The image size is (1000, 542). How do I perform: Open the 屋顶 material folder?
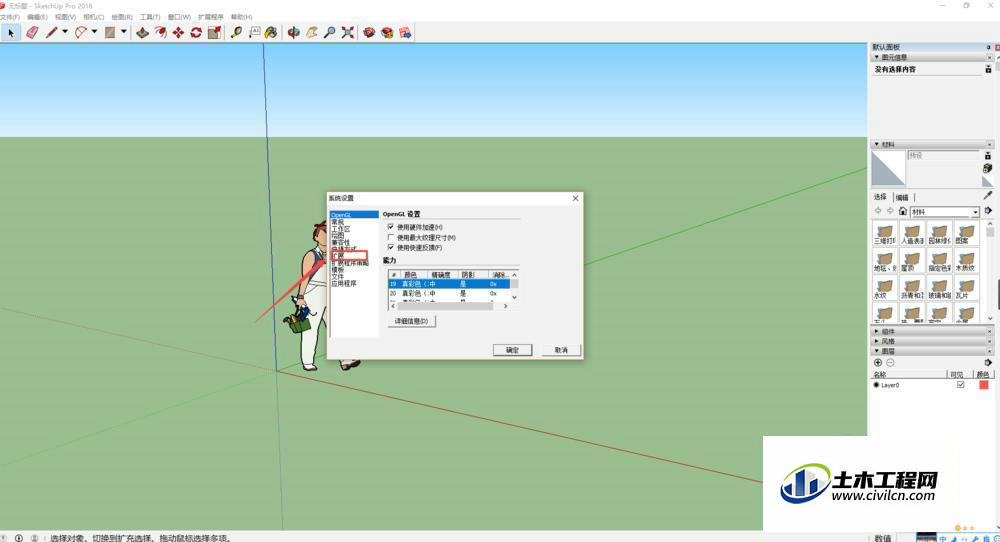(912, 261)
